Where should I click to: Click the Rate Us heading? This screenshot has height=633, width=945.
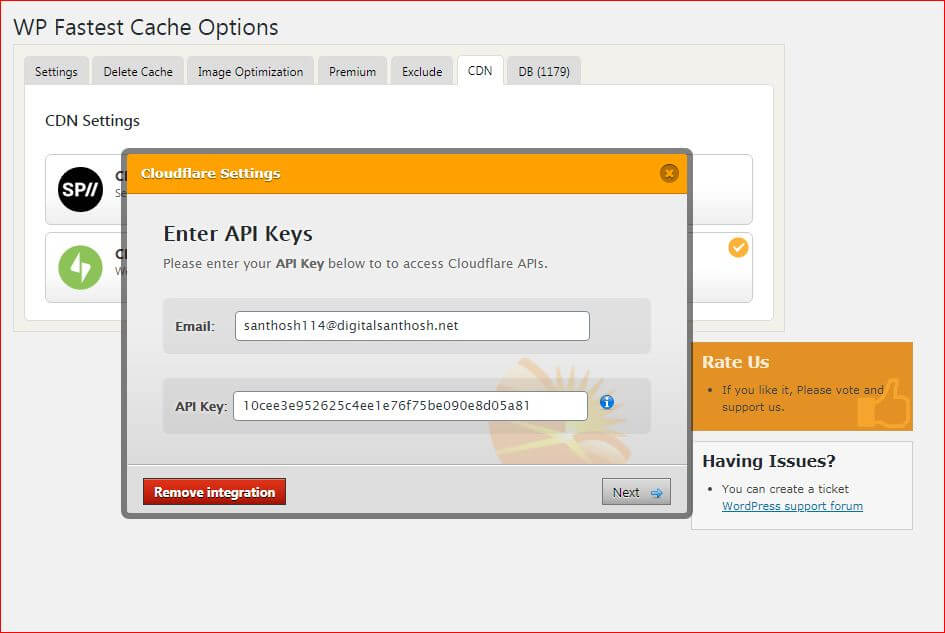(x=735, y=362)
